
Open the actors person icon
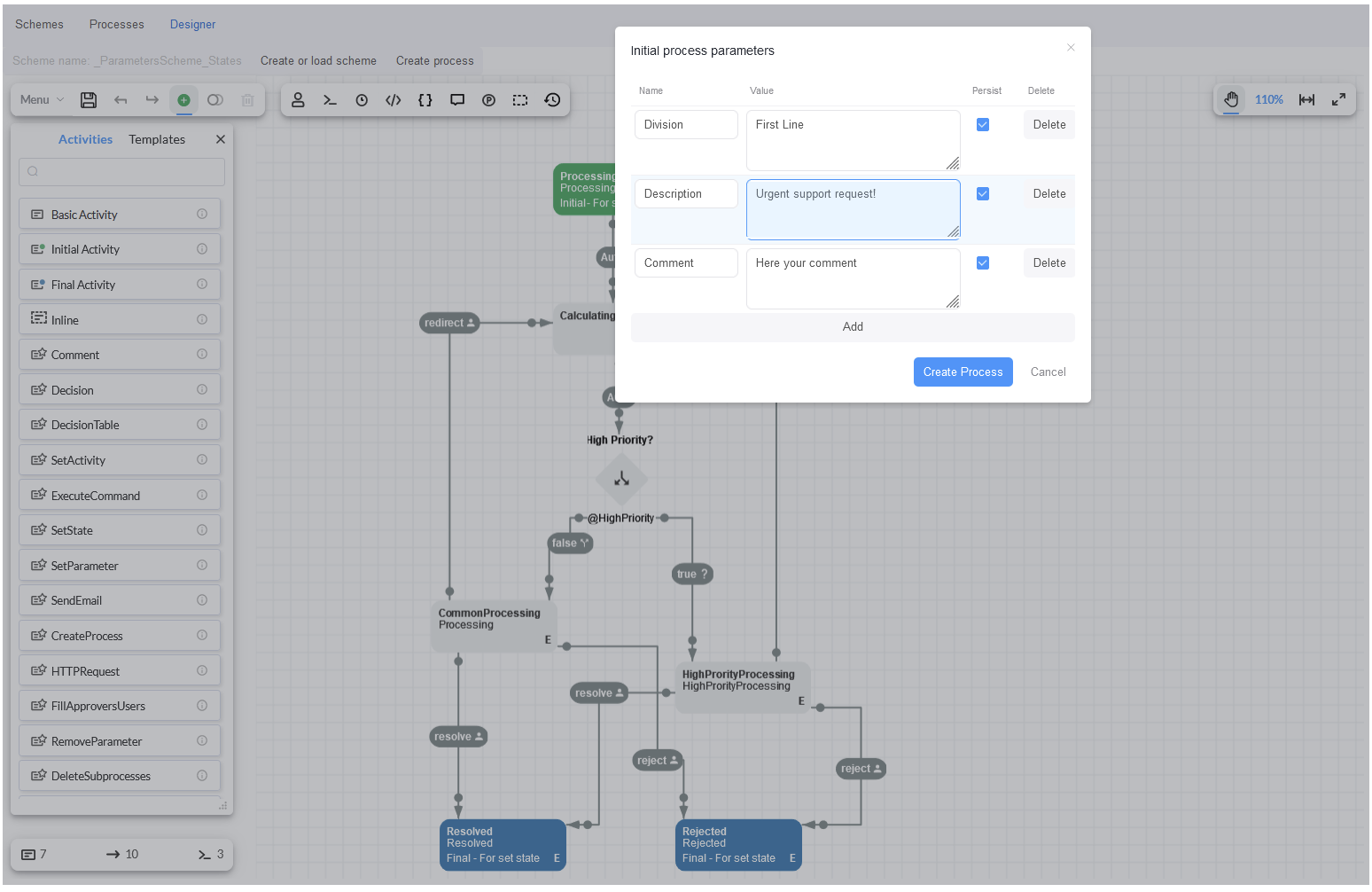tap(299, 100)
